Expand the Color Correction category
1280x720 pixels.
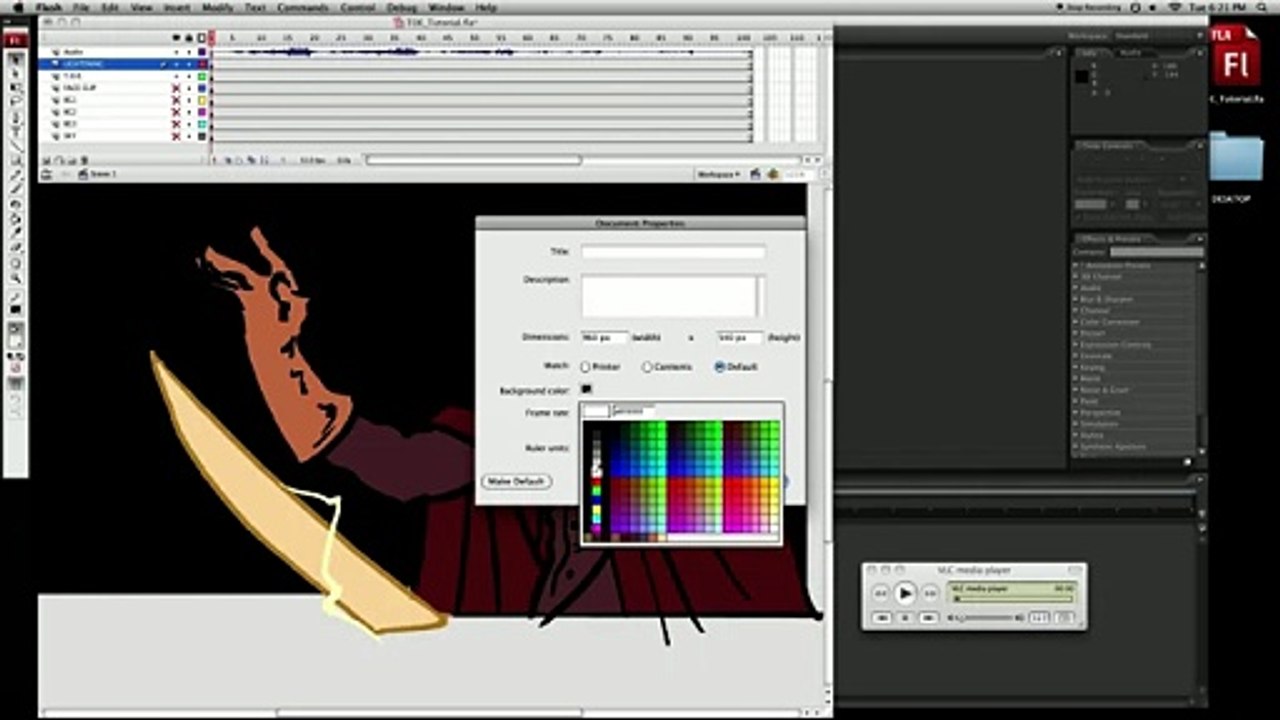(1076, 322)
